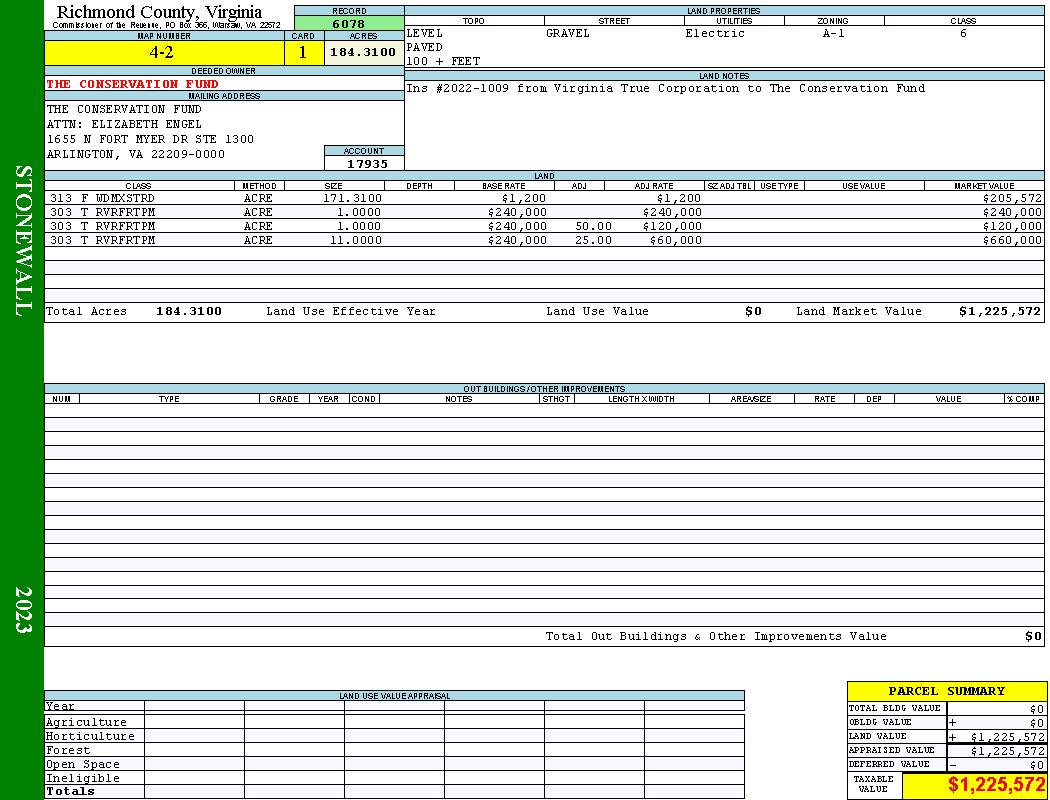This screenshot has height=800, width=1050.
Task: Click the adjustment value 25.00
Action: (593, 240)
